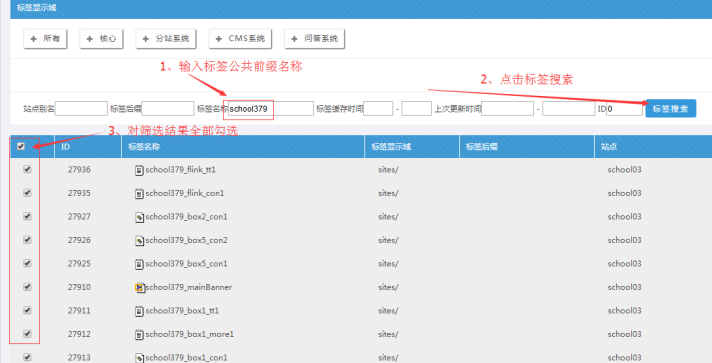Click the icon beside school379_box1_tt1
Screen dimensions: 712x363
click(x=139, y=312)
